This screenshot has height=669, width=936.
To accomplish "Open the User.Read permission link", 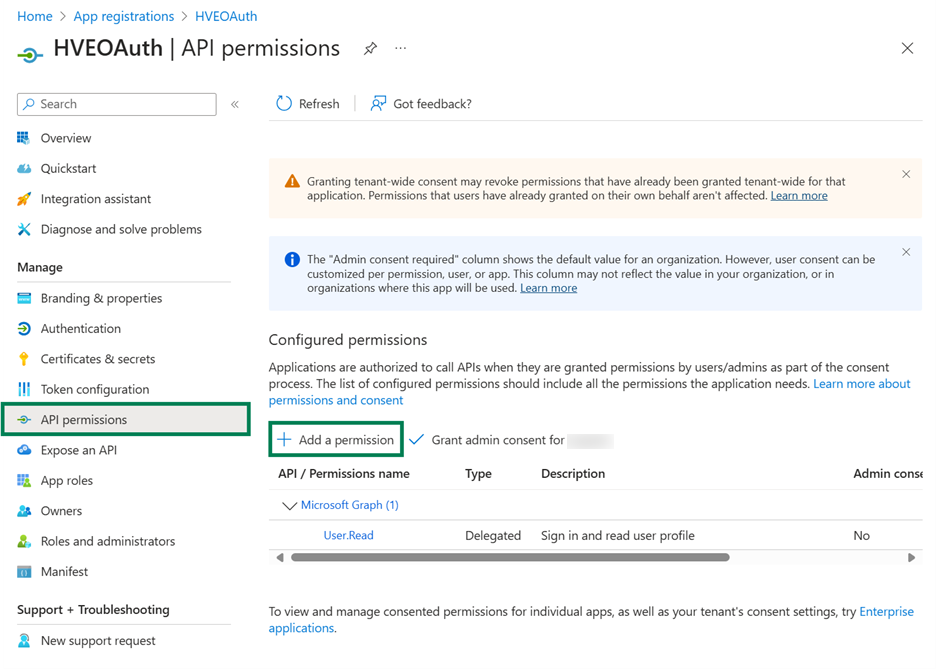I will [349, 535].
